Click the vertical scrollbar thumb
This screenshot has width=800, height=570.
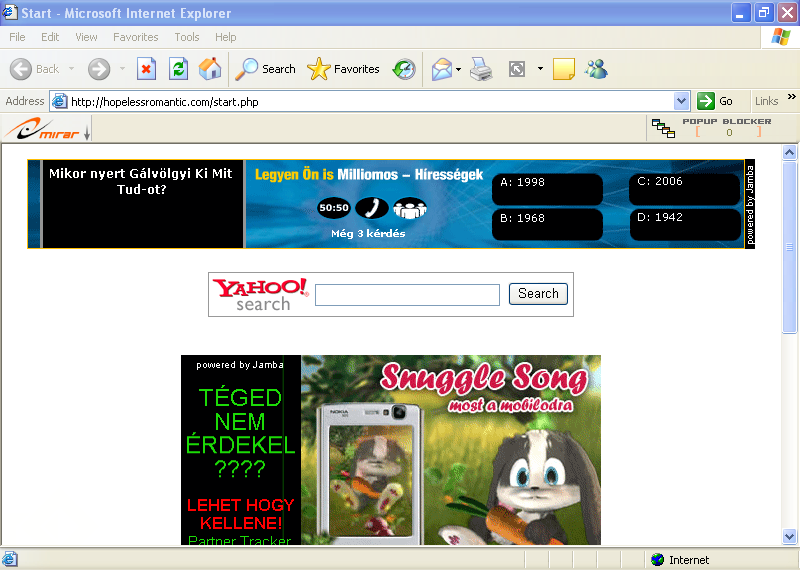[x=789, y=247]
